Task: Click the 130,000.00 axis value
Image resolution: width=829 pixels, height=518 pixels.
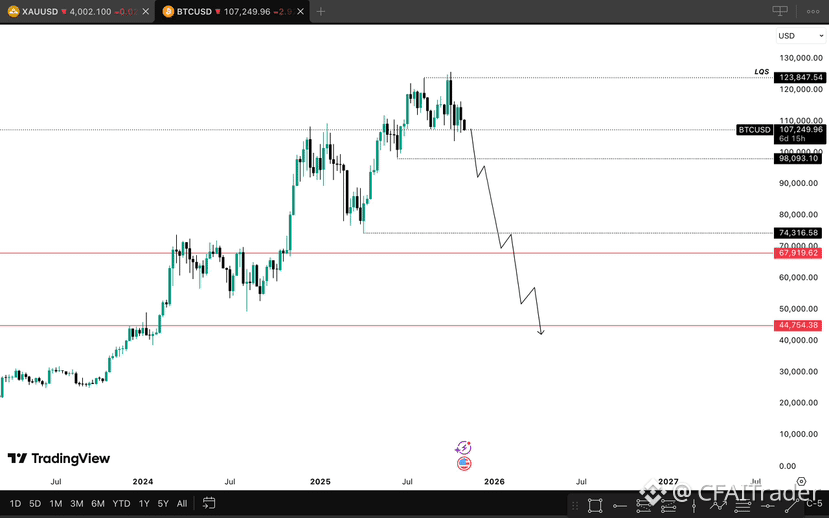Action: pyautogui.click(x=801, y=58)
